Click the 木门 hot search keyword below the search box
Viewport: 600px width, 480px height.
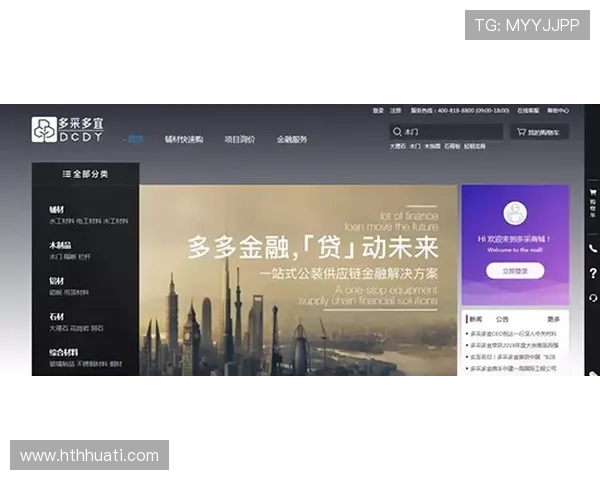(x=415, y=146)
